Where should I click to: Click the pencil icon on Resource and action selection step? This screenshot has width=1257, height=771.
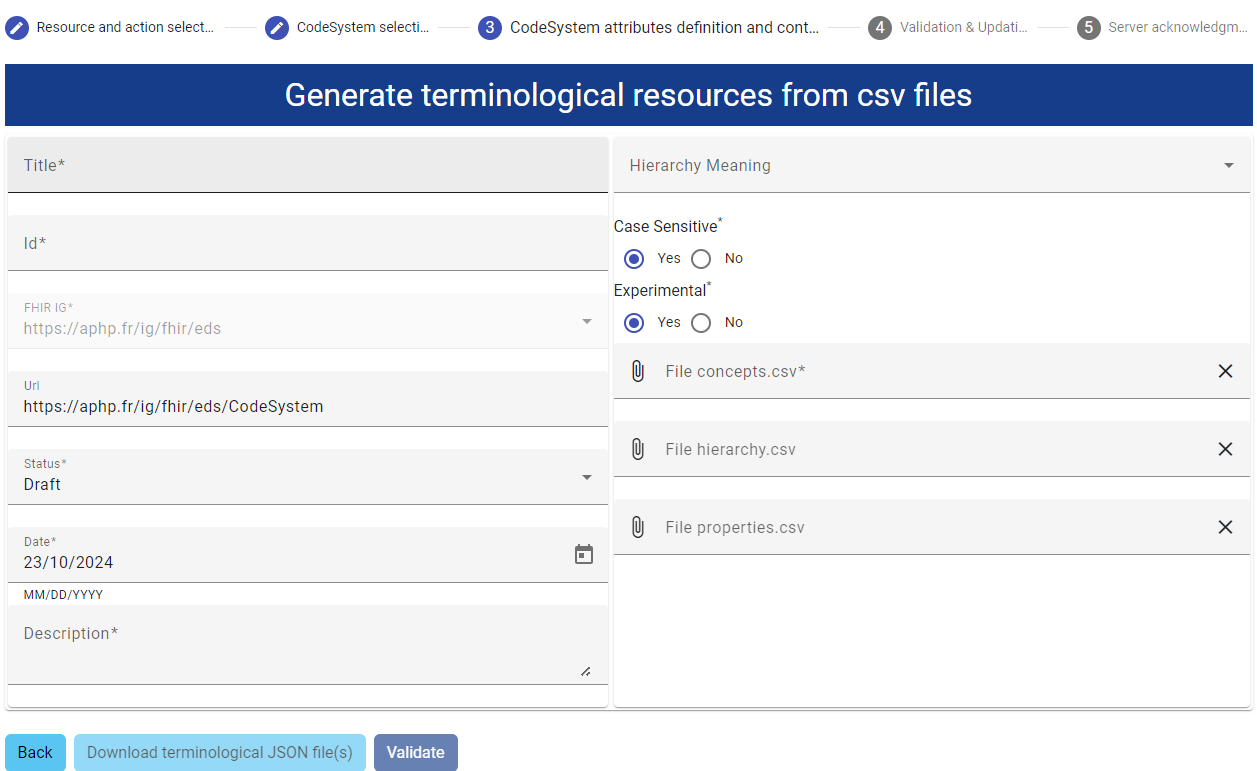16,27
